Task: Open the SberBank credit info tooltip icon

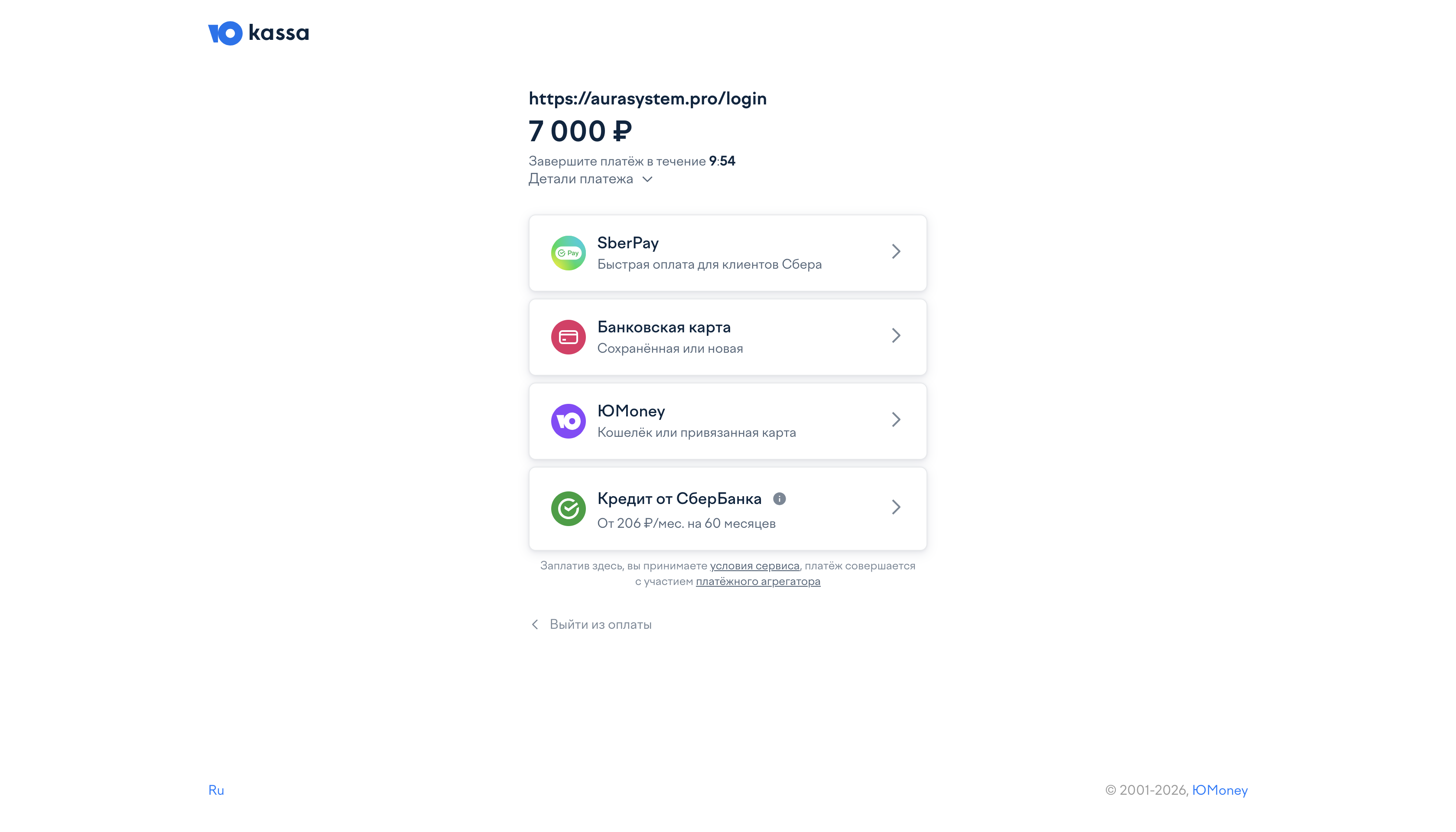Action: click(780, 499)
